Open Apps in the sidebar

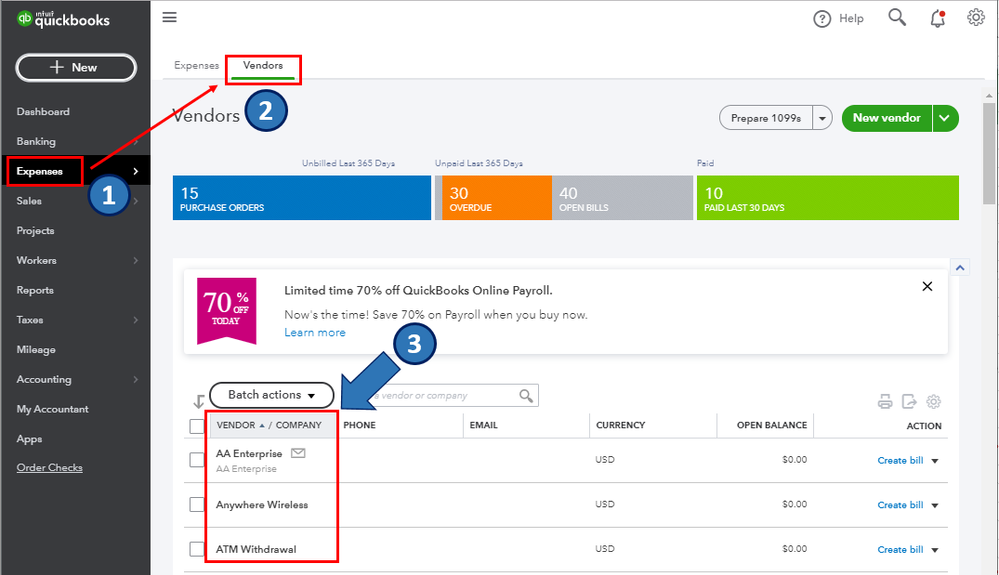(29, 439)
